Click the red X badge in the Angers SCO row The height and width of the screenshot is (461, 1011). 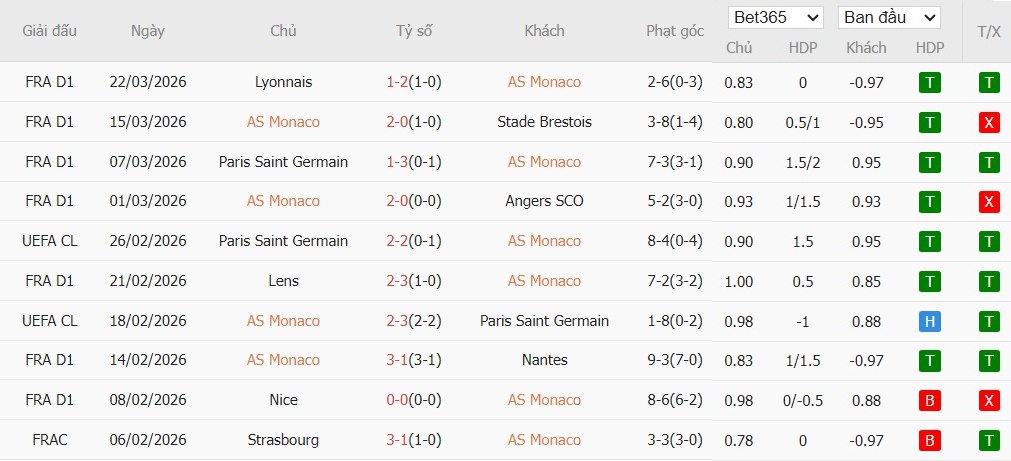(989, 202)
